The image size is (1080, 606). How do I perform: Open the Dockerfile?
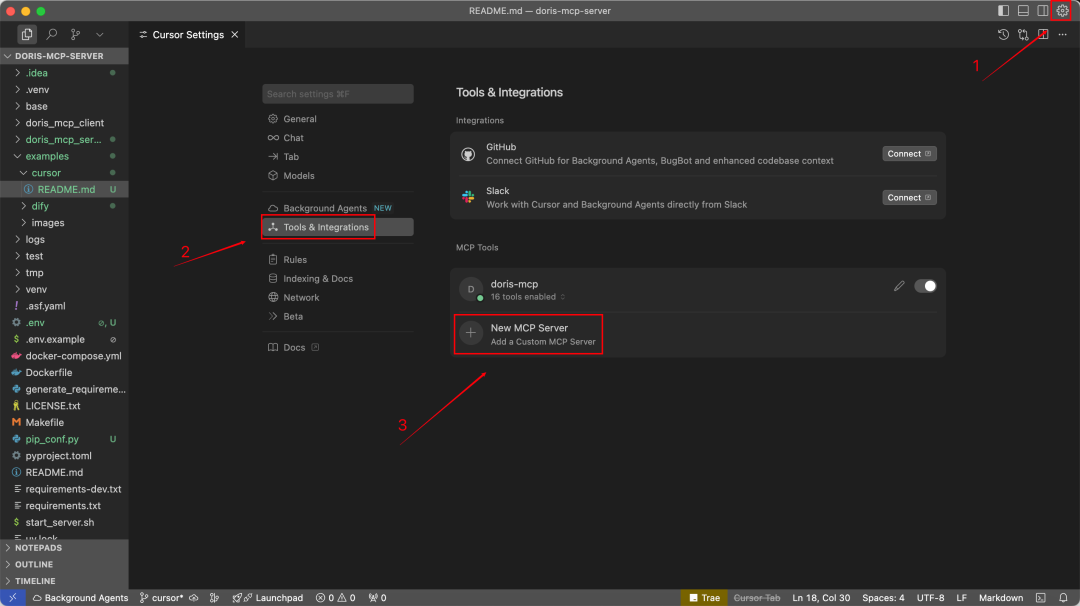64,373
